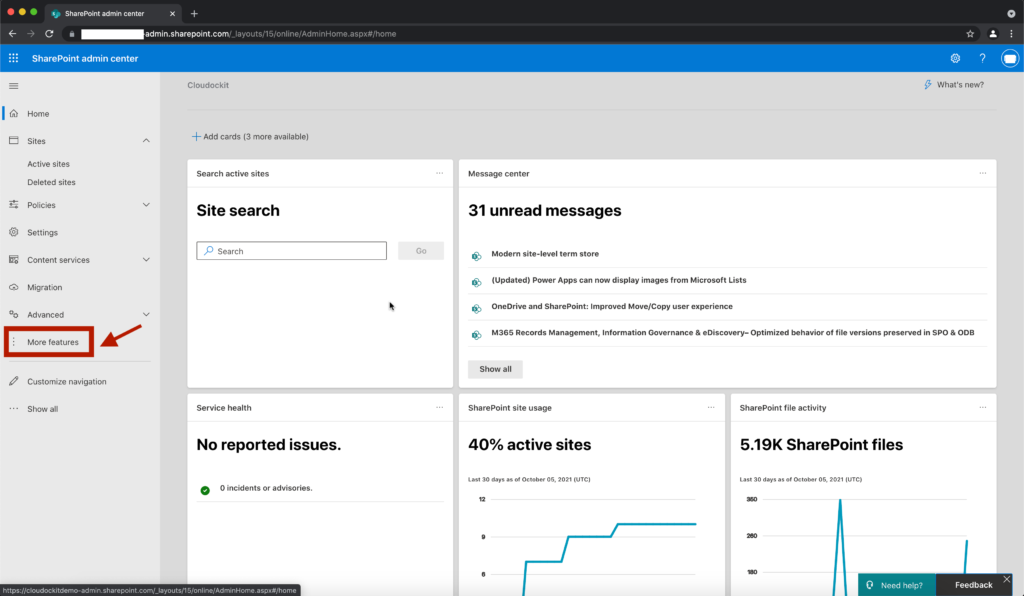Click the Settings gear nav icon
Image resolution: width=1024 pixels, height=596 pixels.
[x=14, y=232]
